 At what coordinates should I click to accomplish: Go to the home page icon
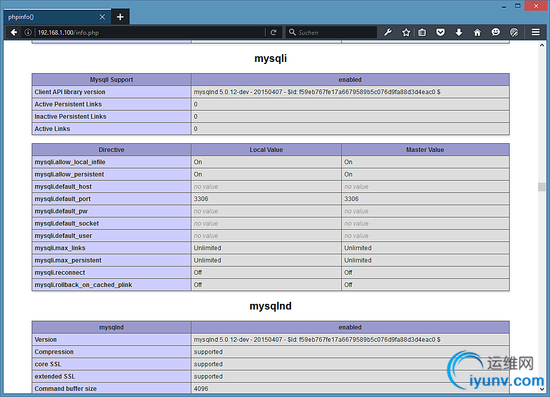click(477, 33)
